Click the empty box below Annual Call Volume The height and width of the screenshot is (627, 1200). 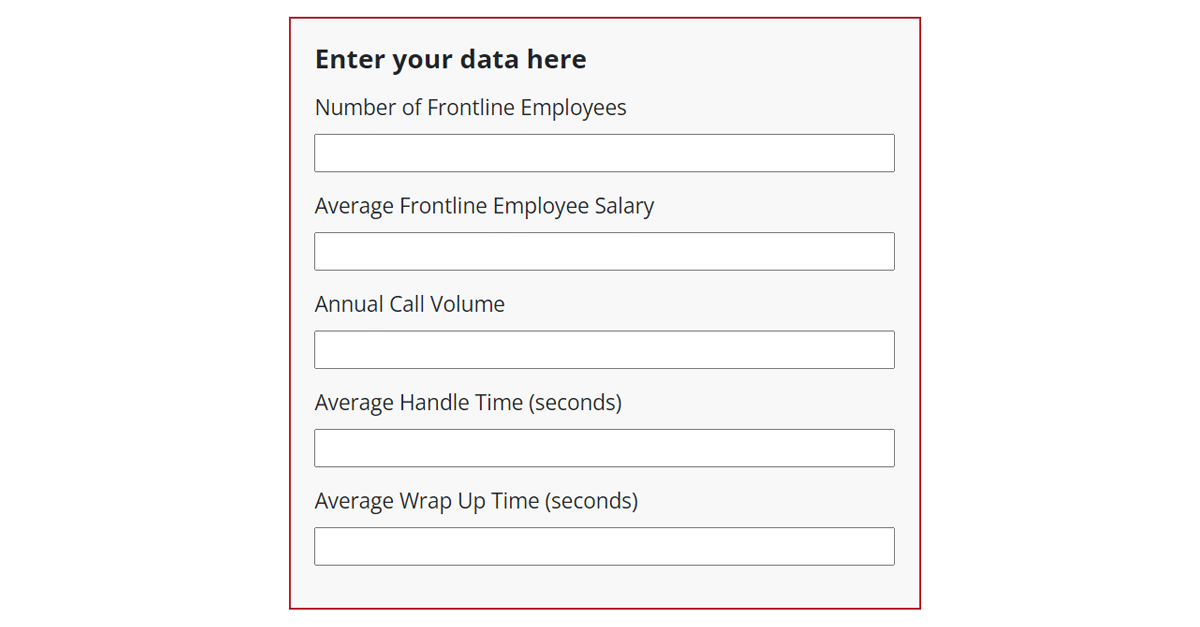pos(604,349)
